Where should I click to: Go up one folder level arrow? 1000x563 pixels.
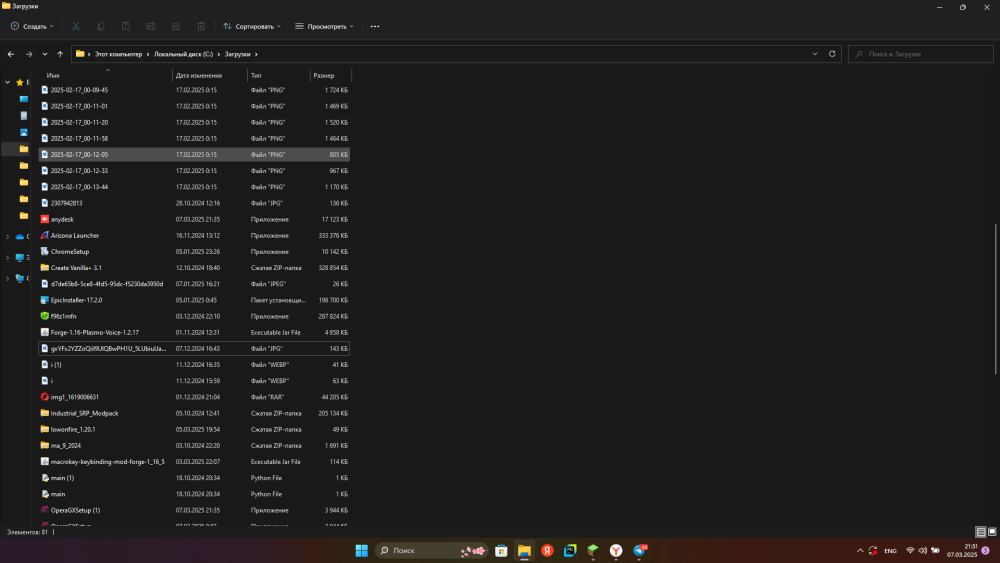coord(60,54)
